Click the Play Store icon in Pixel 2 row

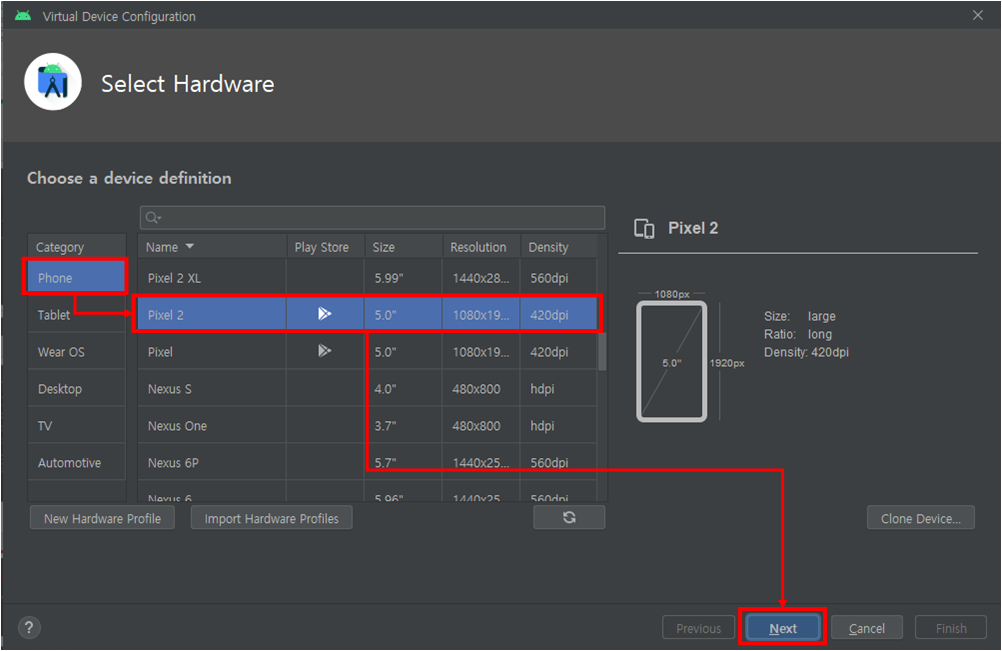[x=325, y=314]
